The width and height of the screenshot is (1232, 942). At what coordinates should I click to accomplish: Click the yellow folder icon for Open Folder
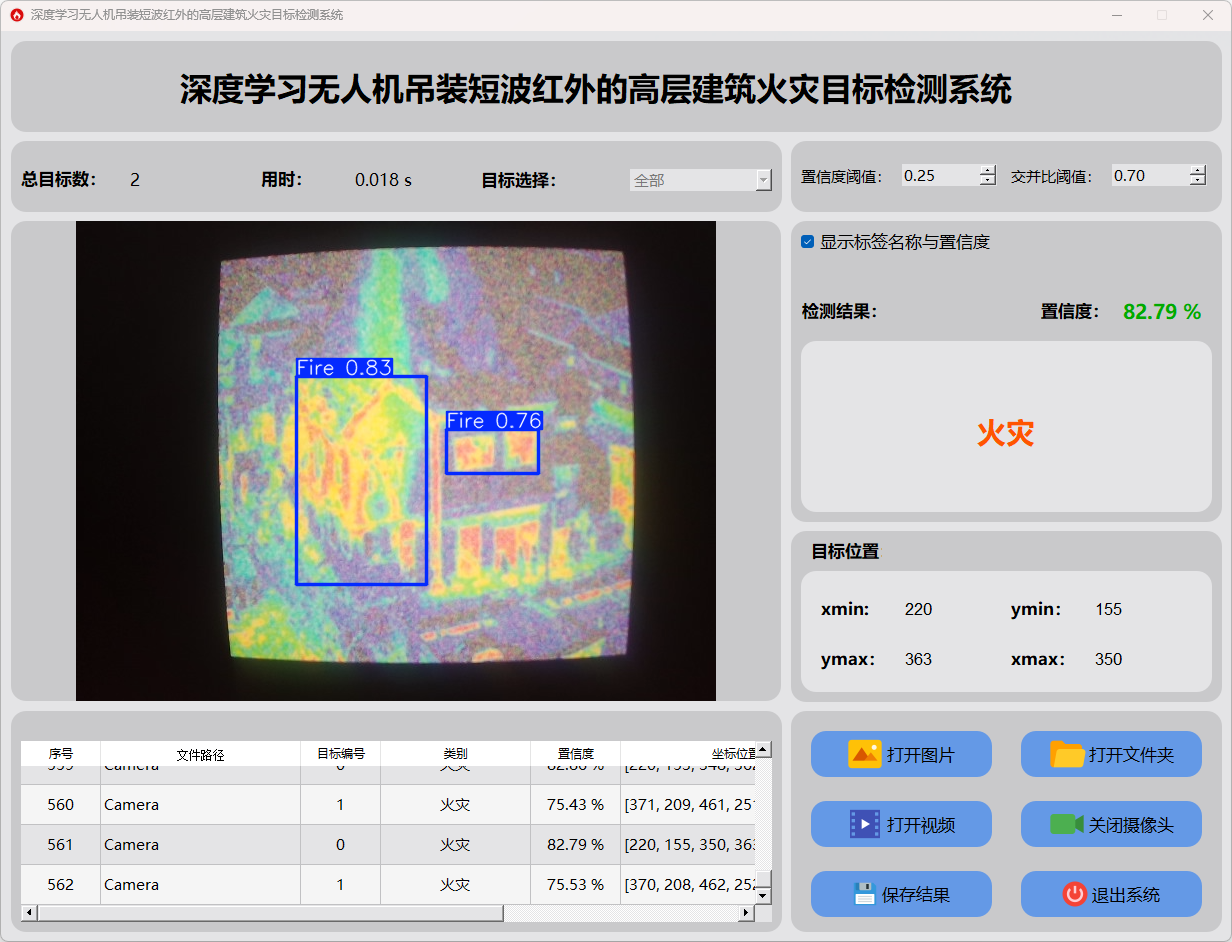tap(1067, 754)
